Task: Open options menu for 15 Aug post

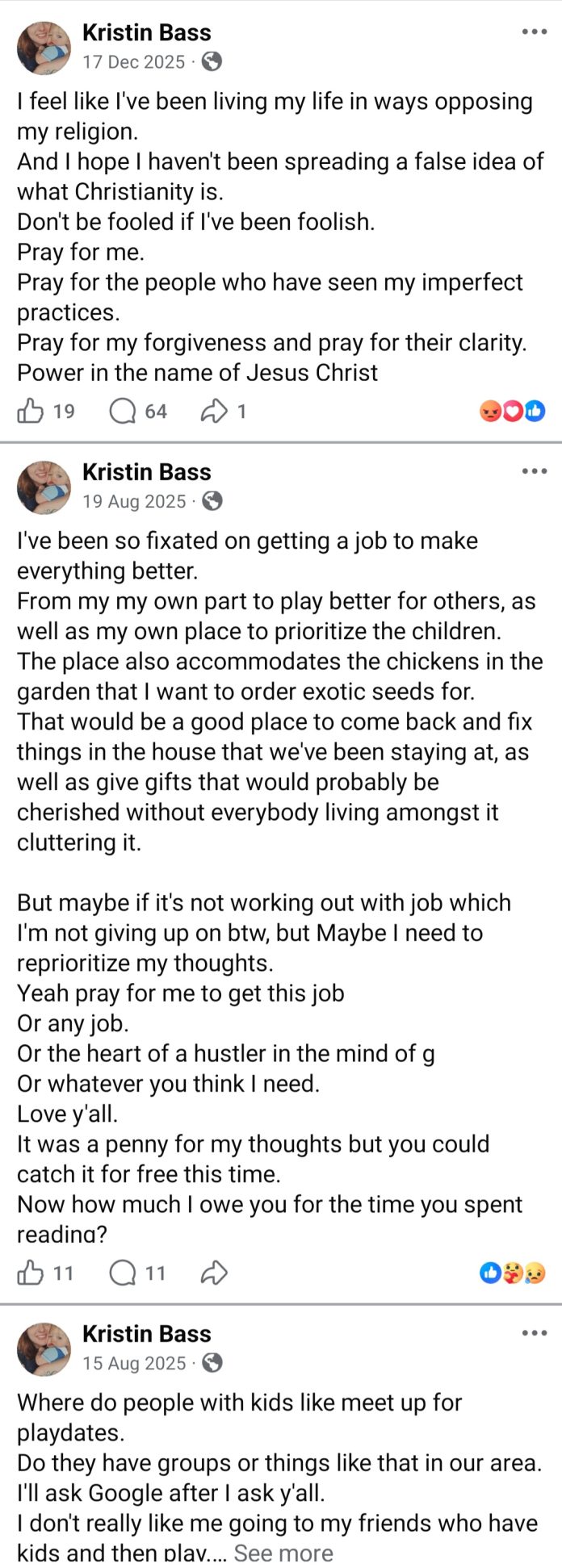Action: coord(534,1333)
